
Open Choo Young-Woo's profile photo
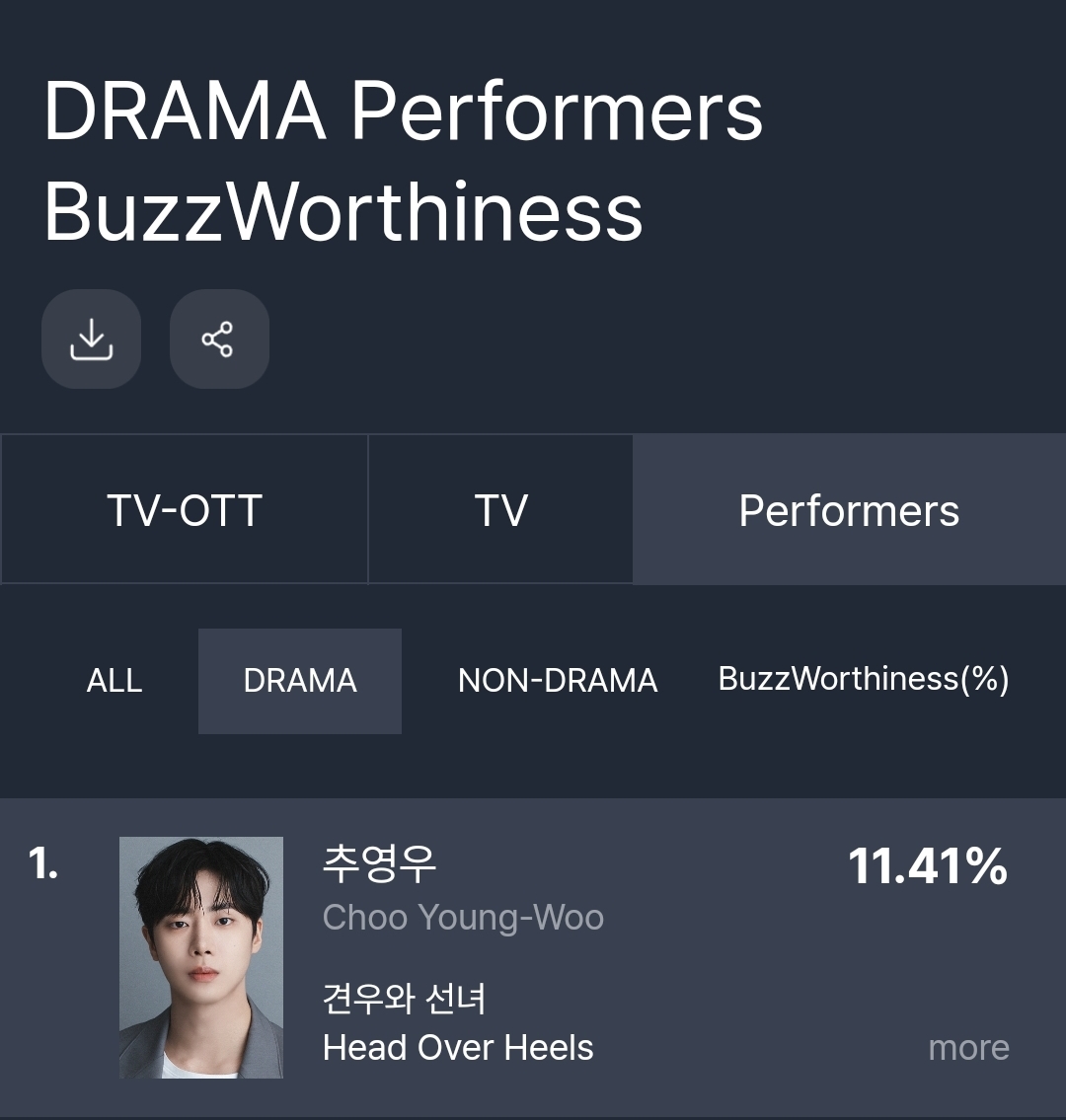[201, 957]
